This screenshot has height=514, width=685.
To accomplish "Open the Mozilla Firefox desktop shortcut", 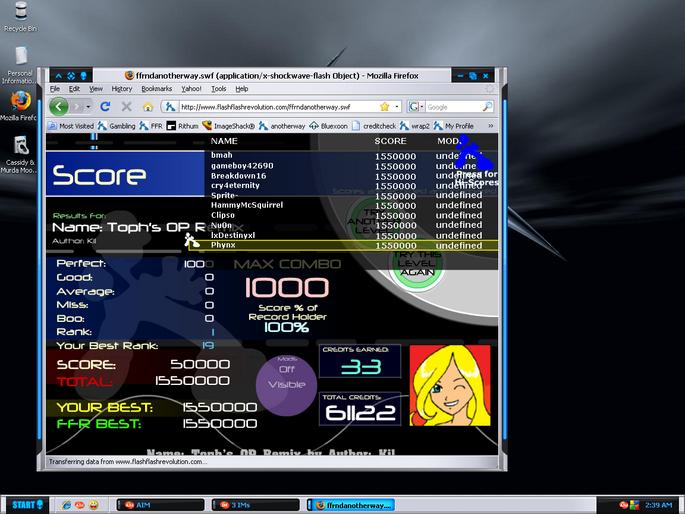I will pyautogui.click(x=19, y=106).
